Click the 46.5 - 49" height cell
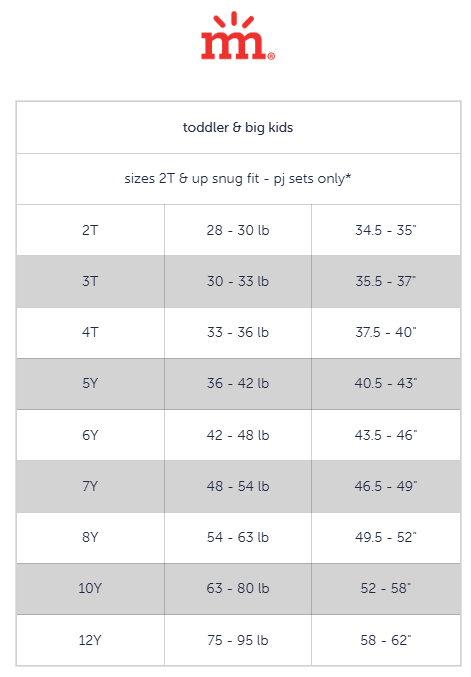The width and height of the screenshot is (471, 677). point(386,486)
